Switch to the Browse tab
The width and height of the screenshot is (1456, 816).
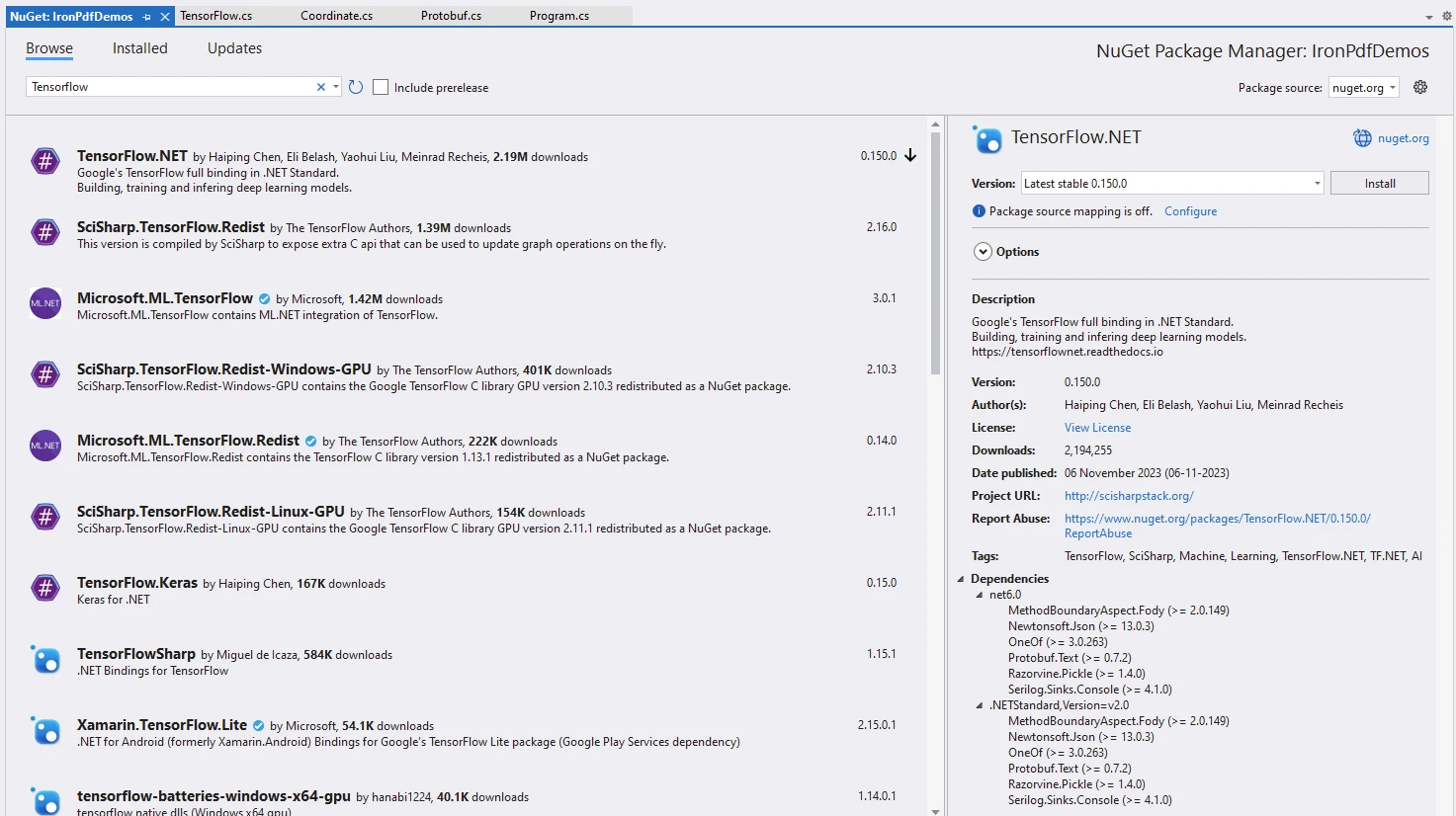[x=49, y=48]
